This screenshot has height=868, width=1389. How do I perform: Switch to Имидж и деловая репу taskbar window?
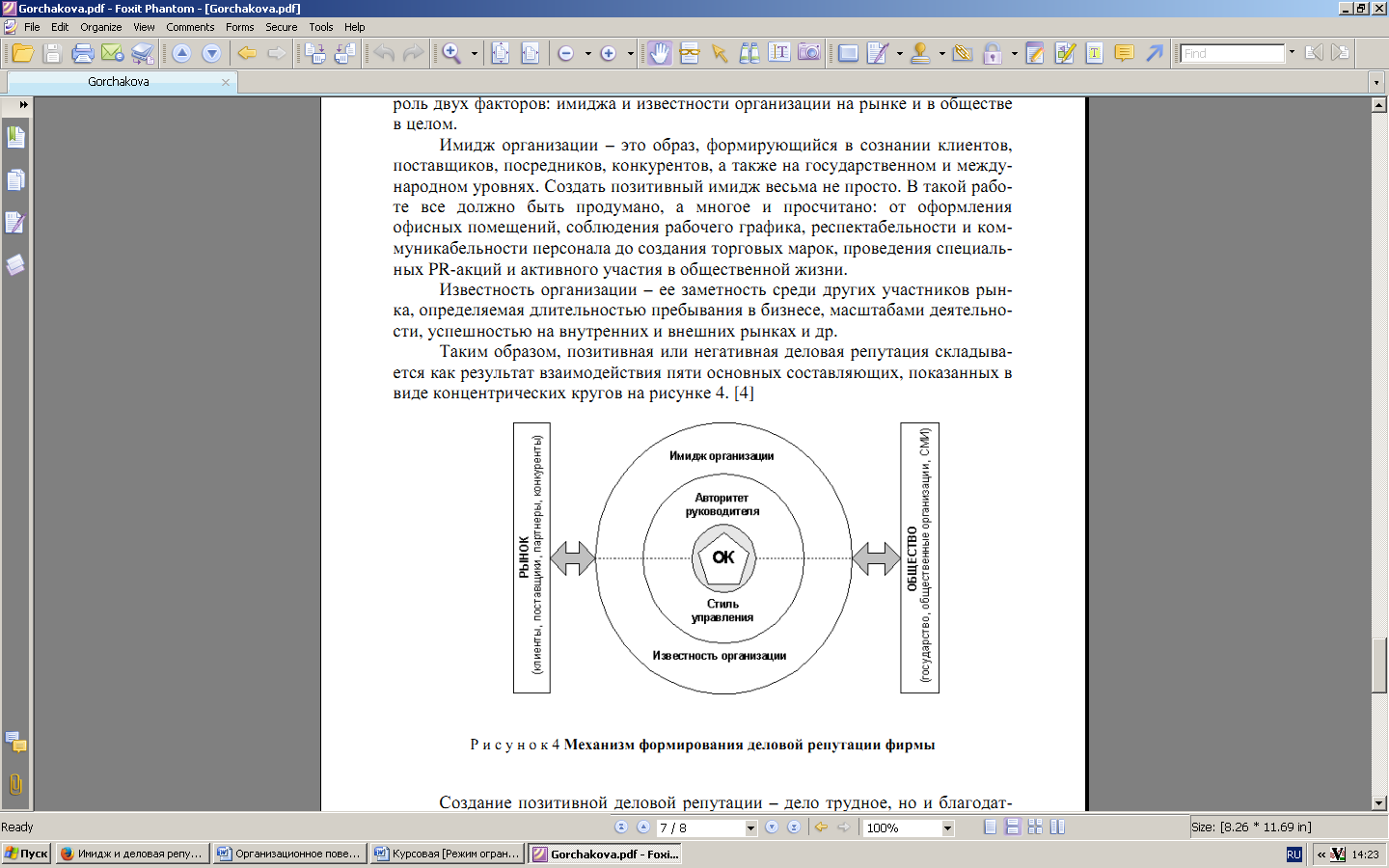(x=132, y=854)
